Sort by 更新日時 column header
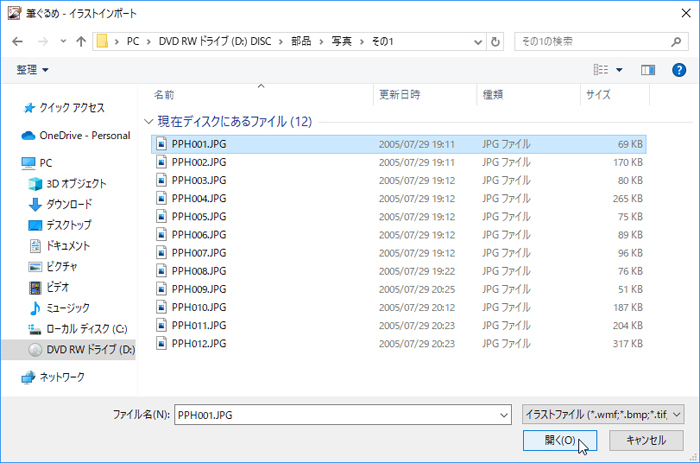 coord(399,95)
